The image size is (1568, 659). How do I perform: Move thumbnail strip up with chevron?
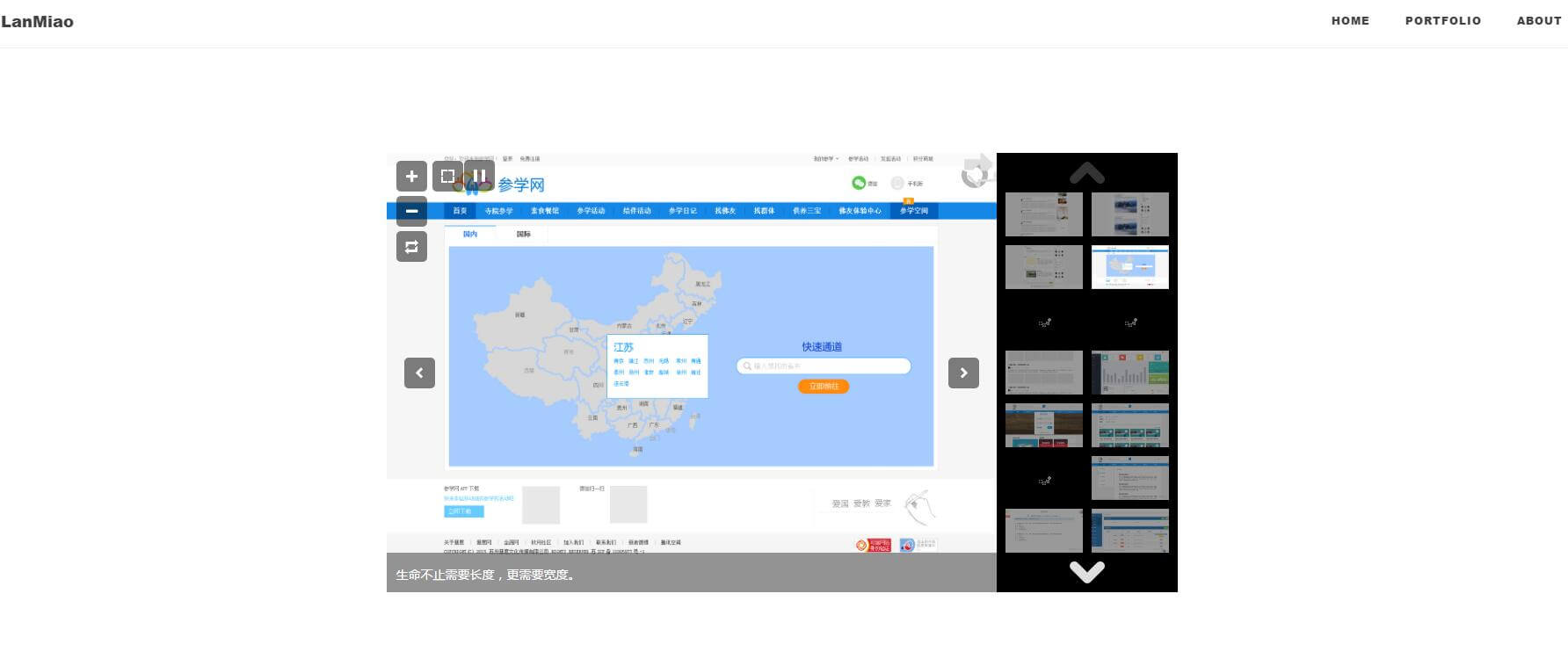tap(1087, 172)
